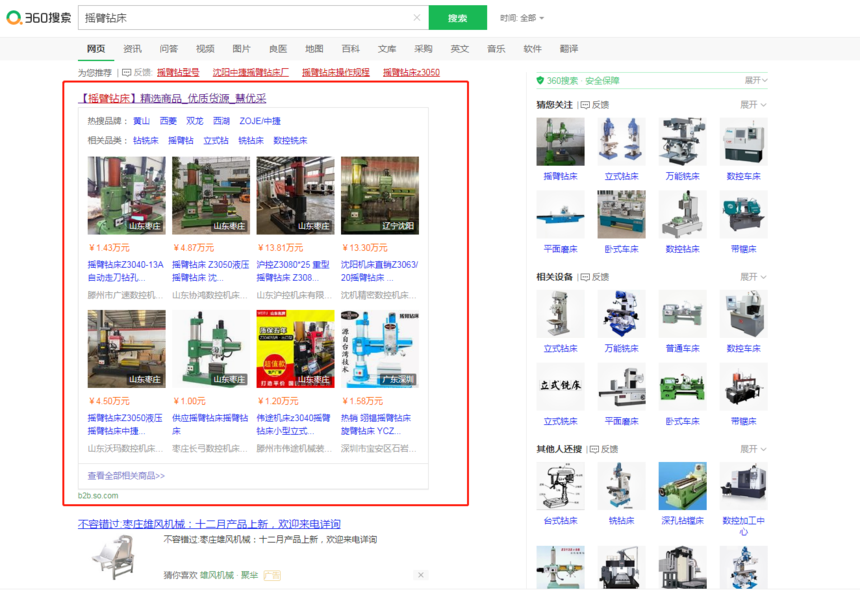Click the 360搜索 logo
This screenshot has width=860, height=590.
click(x=39, y=18)
